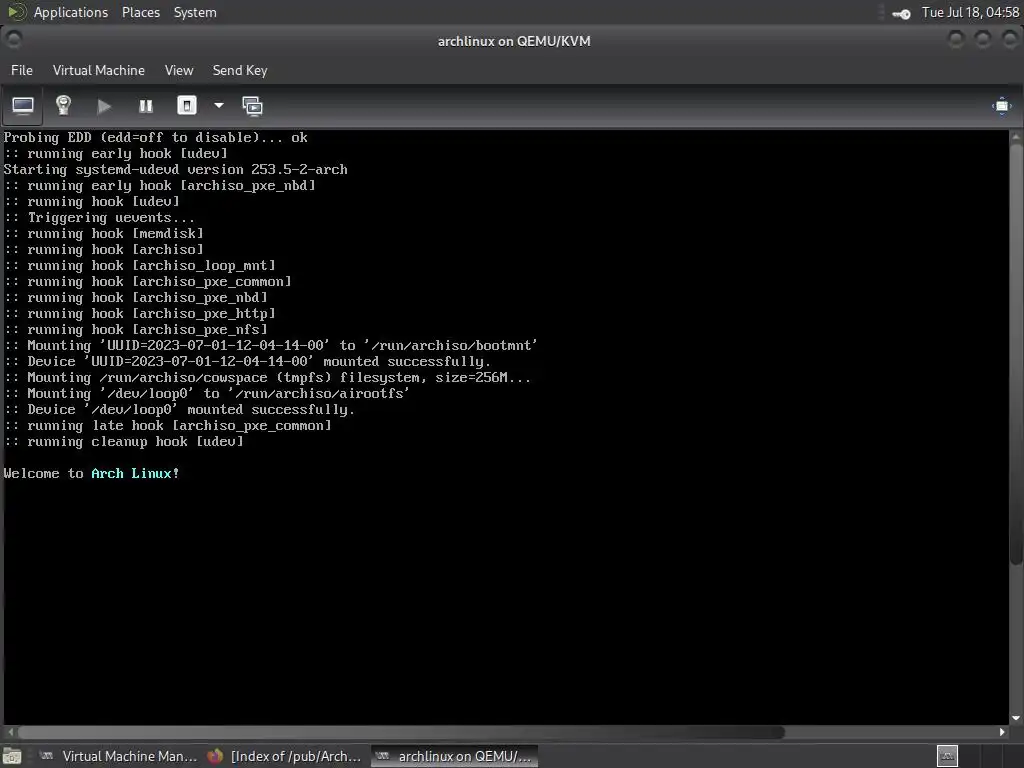Open the View menu

click(179, 71)
